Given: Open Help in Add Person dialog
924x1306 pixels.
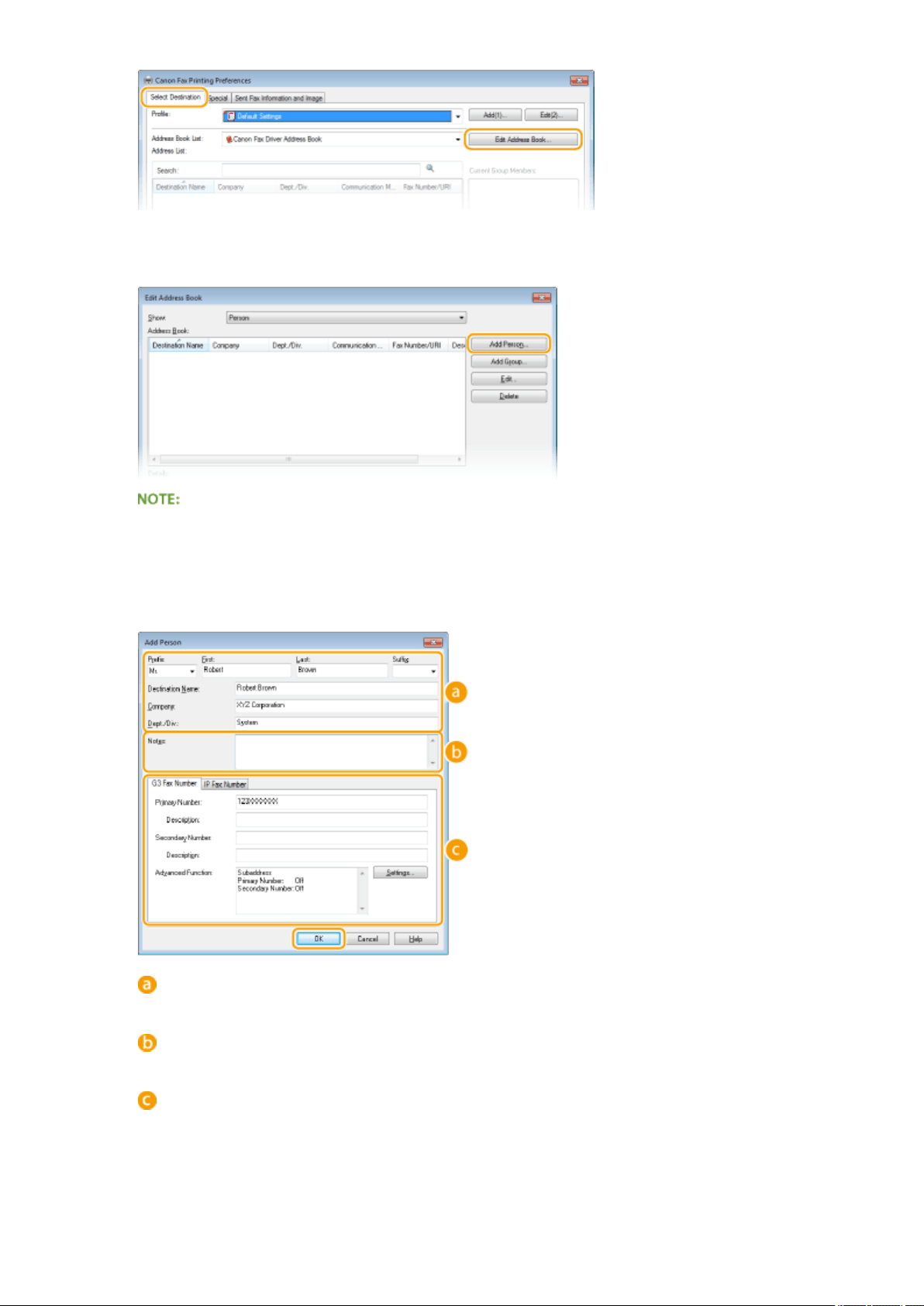Looking at the screenshot, I should [416, 939].
